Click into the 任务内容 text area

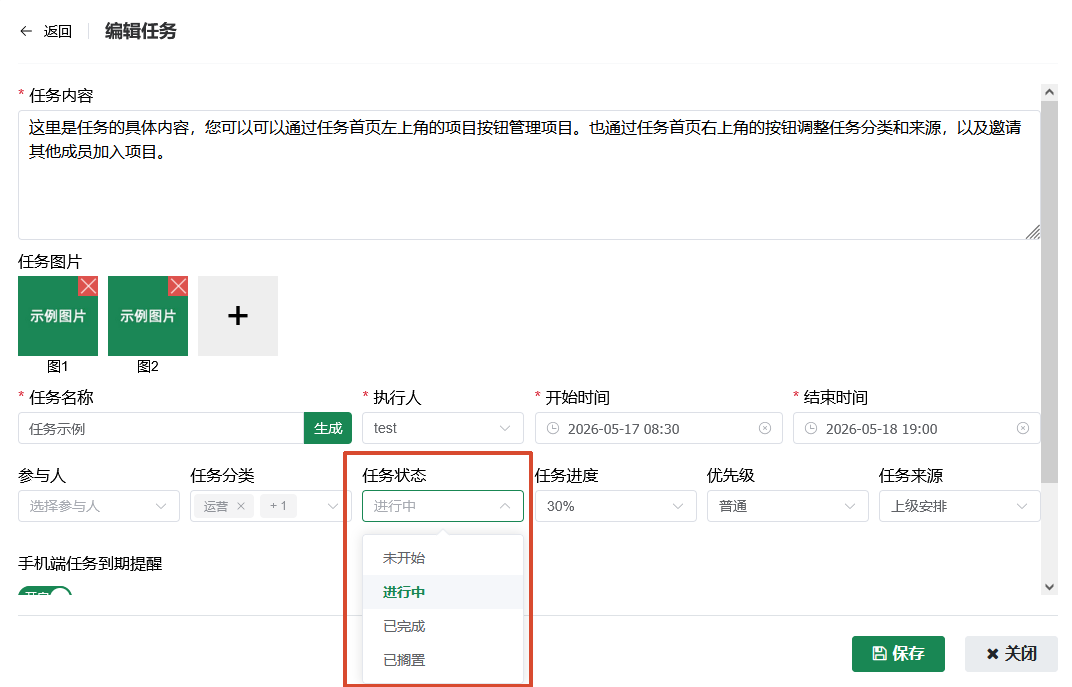(x=529, y=175)
